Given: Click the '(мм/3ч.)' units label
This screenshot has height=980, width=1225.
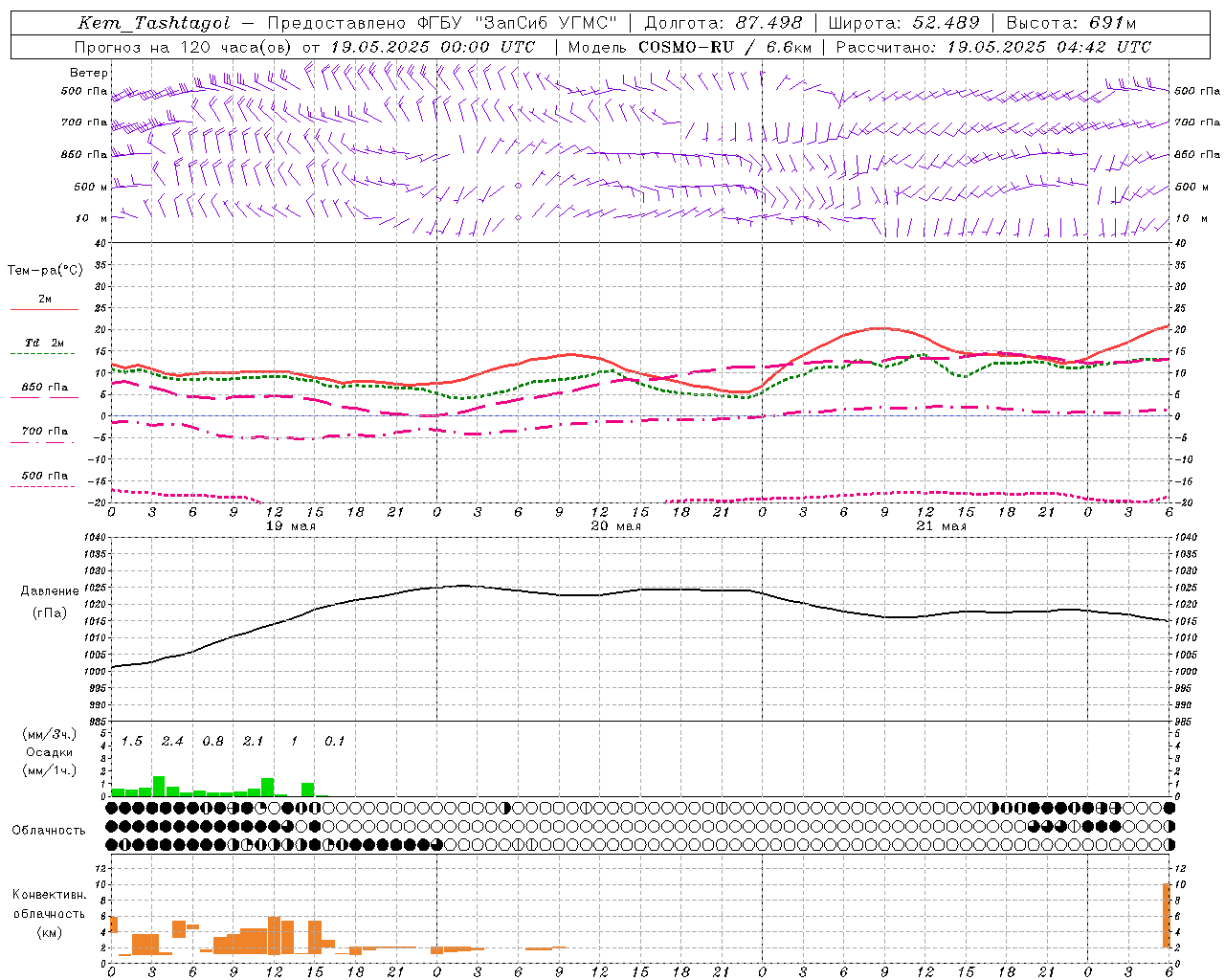Looking at the screenshot, I should click(49, 735).
